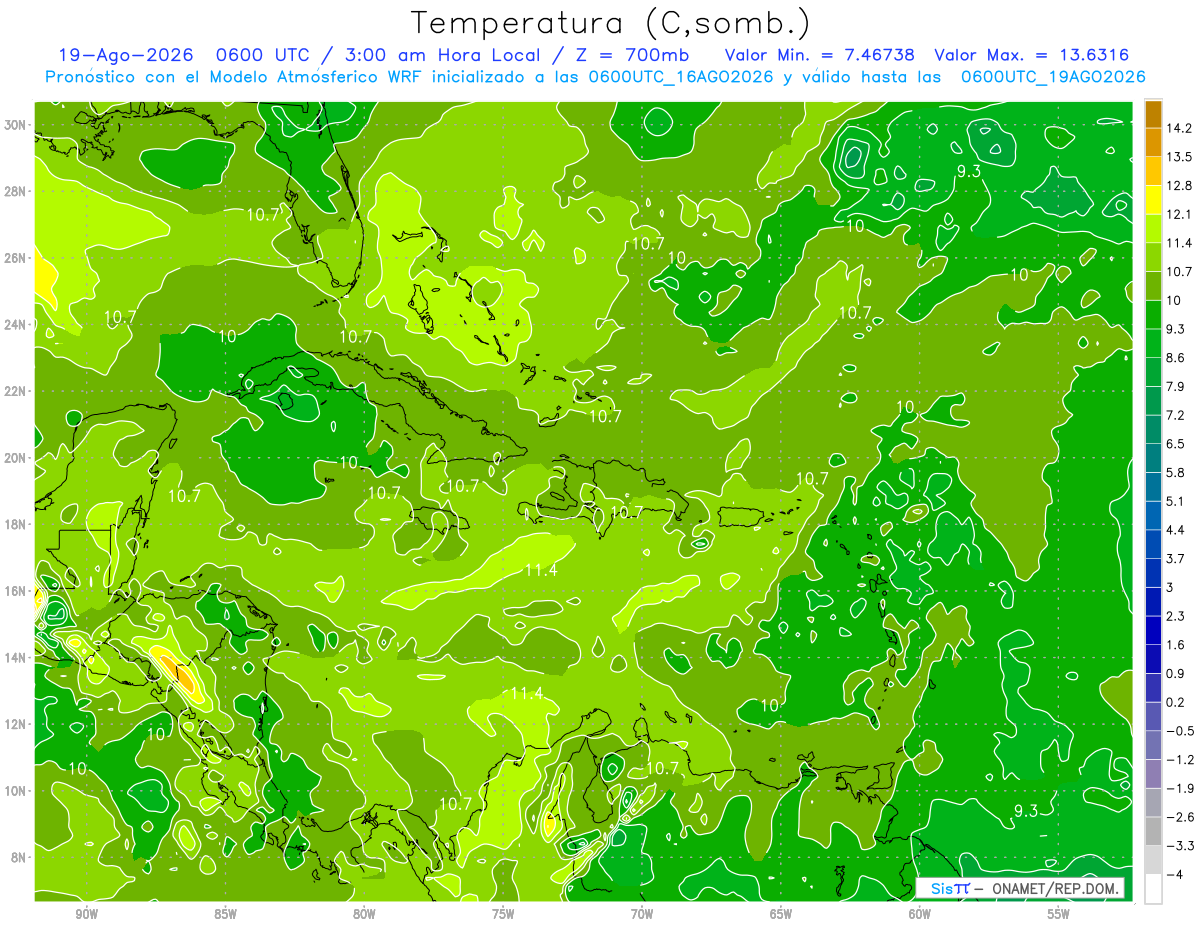Click the "12.8" value on the color scale

(1179, 185)
